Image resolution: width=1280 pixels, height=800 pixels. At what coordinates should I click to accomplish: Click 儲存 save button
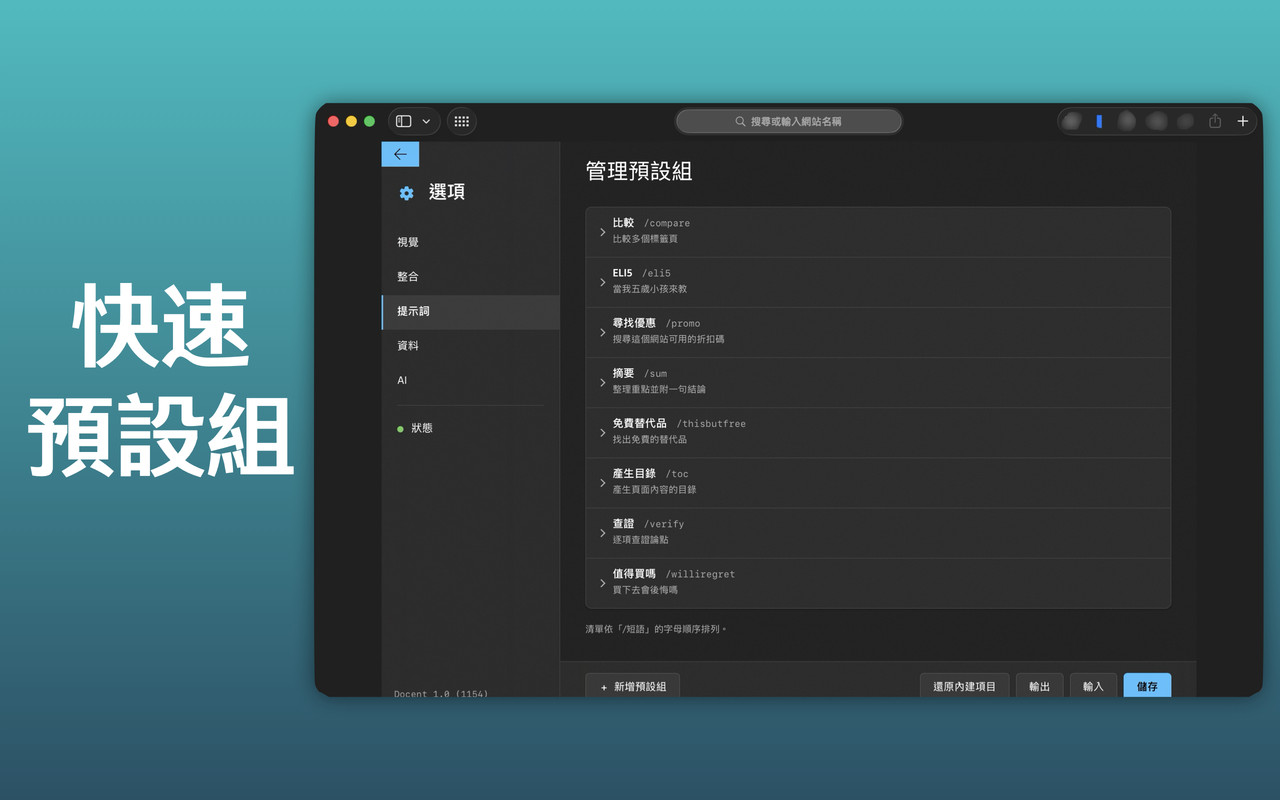(1147, 686)
